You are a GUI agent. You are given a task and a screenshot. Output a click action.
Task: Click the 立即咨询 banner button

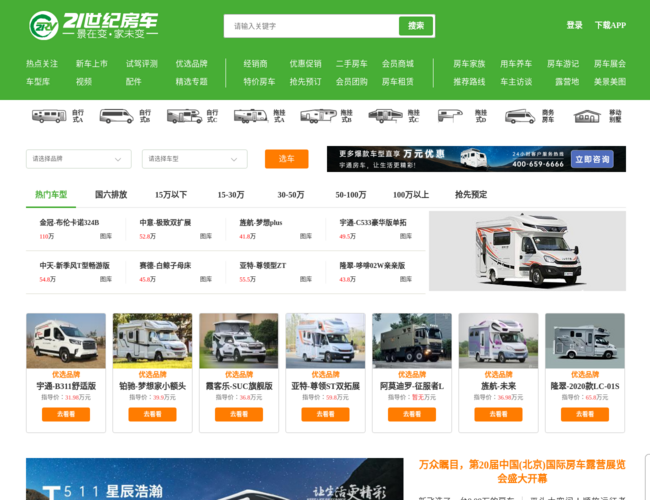point(592,159)
